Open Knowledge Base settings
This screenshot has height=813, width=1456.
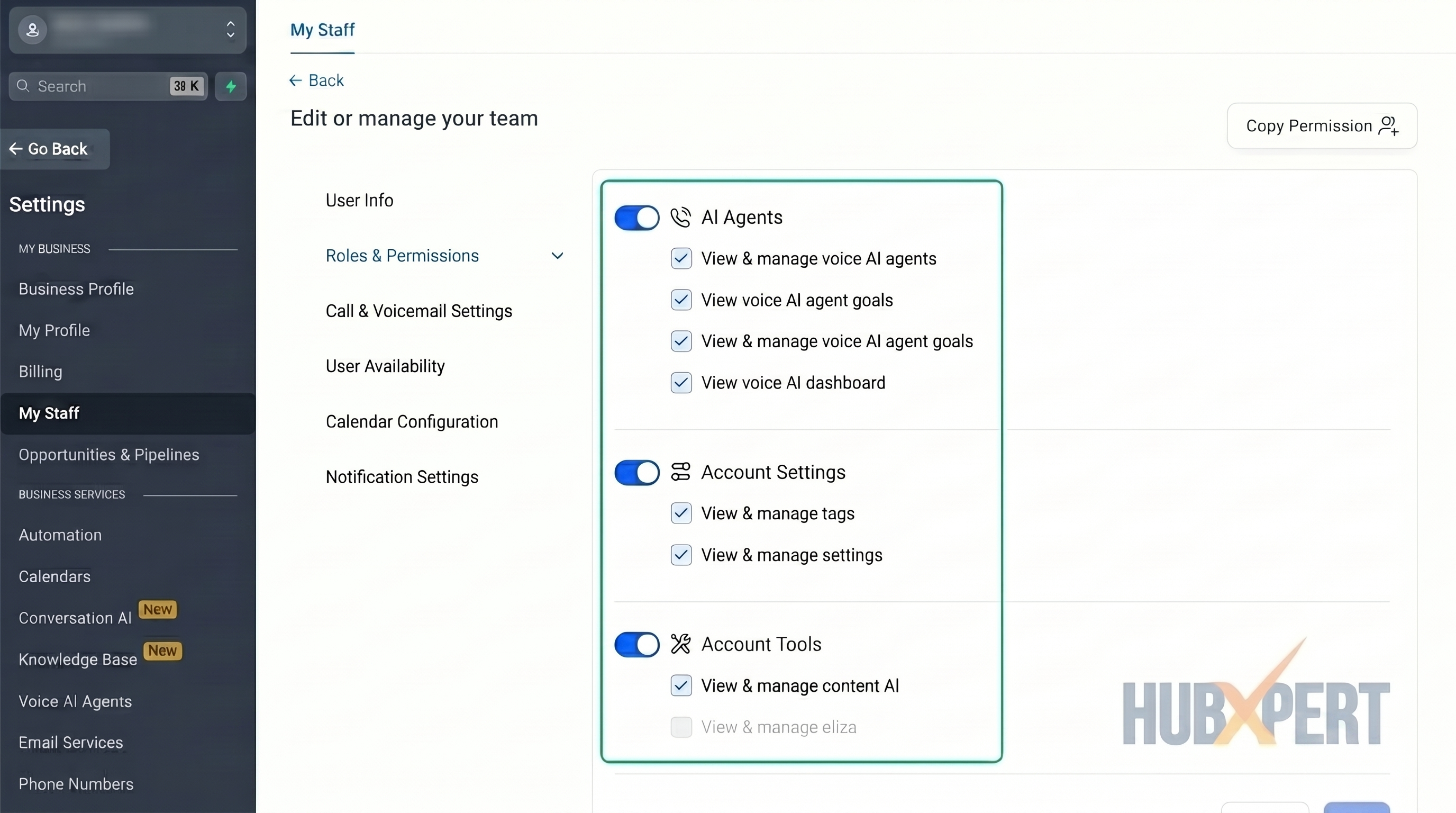click(78, 659)
